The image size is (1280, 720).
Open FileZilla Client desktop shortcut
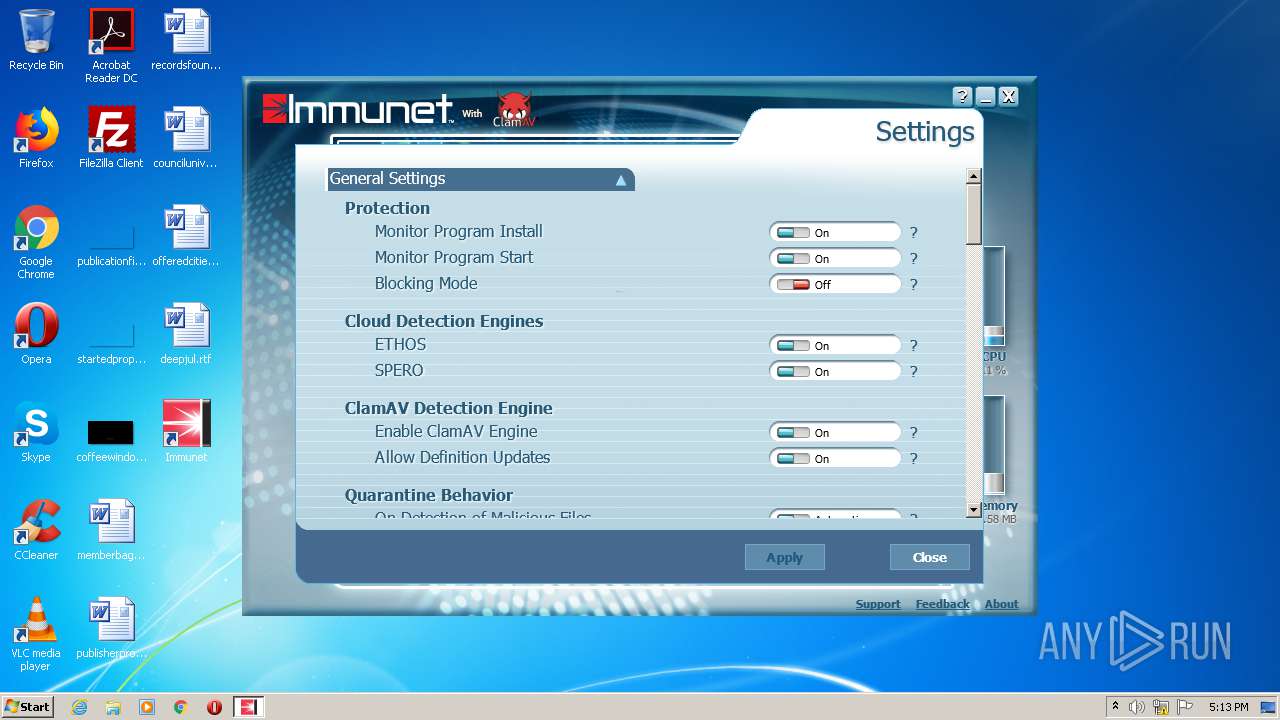pos(111,138)
